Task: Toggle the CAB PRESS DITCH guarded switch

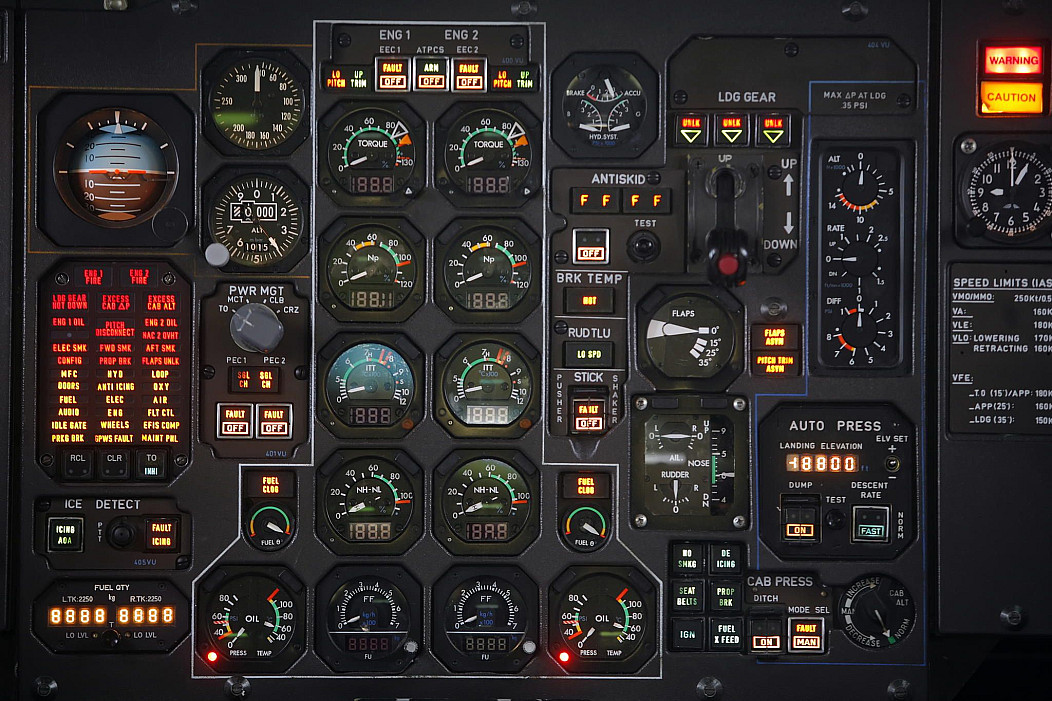Action: [x=766, y=634]
